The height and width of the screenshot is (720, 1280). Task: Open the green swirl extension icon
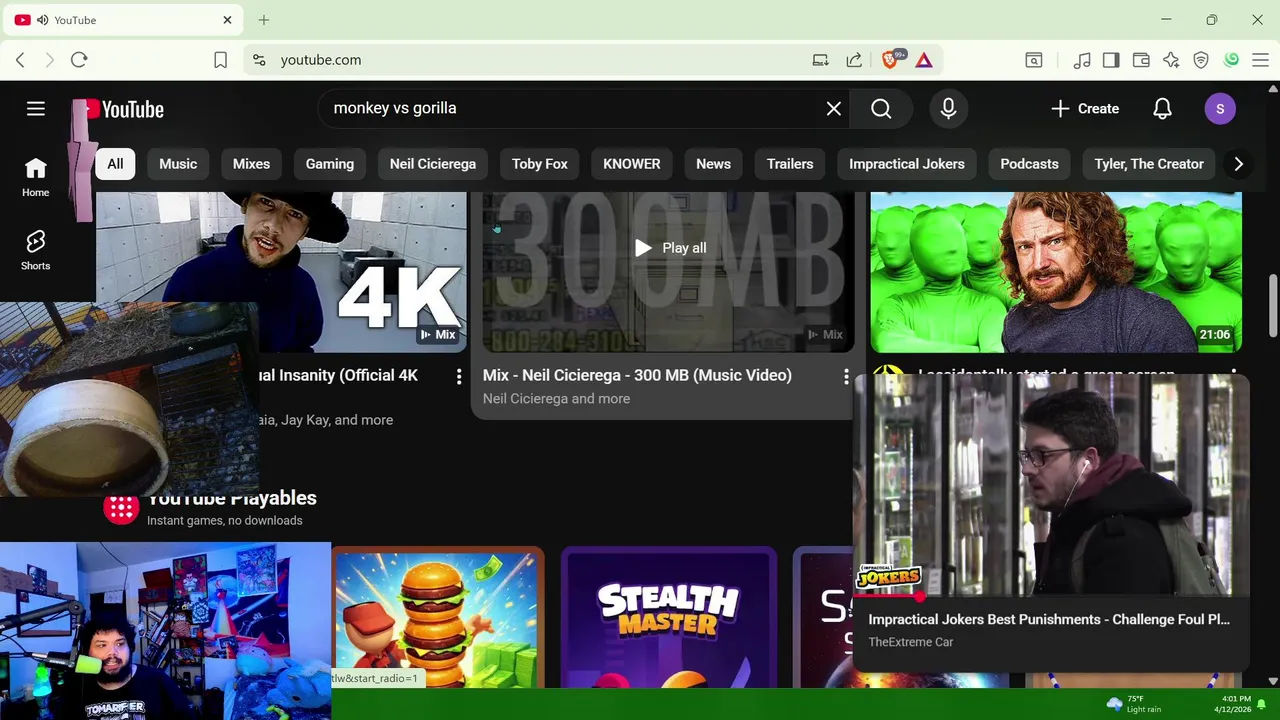click(x=1232, y=60)
